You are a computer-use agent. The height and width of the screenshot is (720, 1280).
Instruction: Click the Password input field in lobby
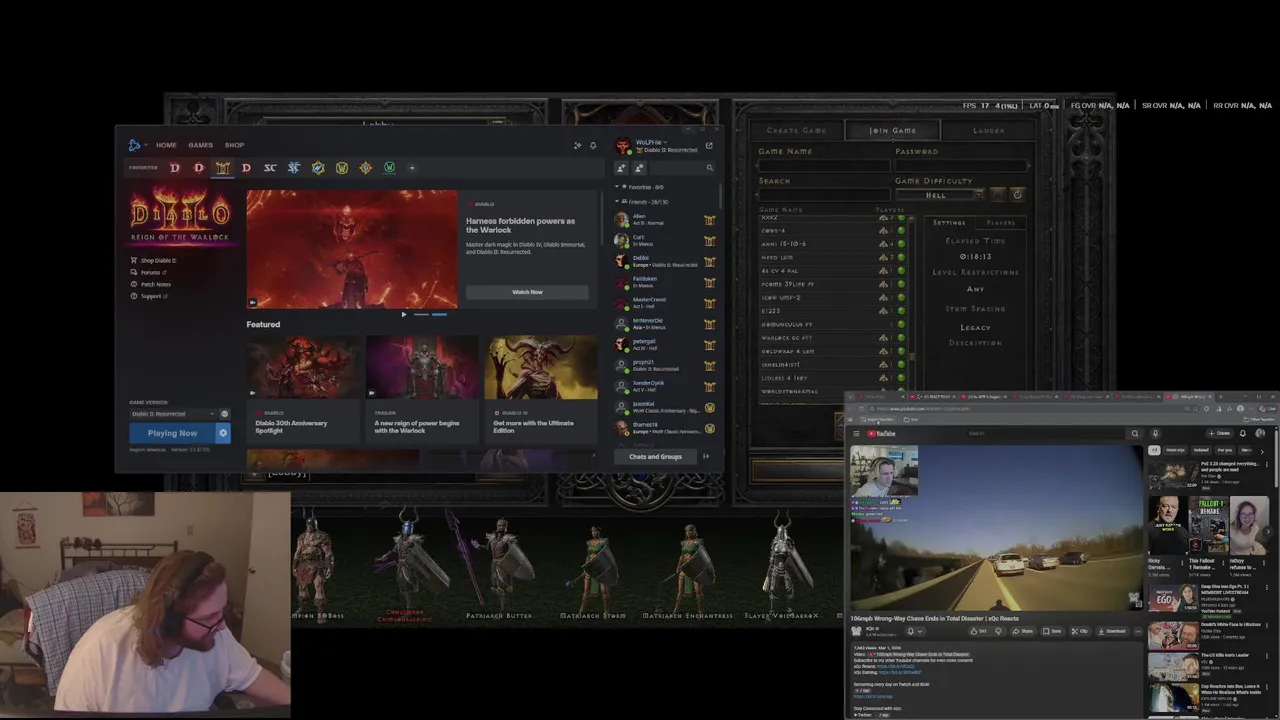pos(961,165)
